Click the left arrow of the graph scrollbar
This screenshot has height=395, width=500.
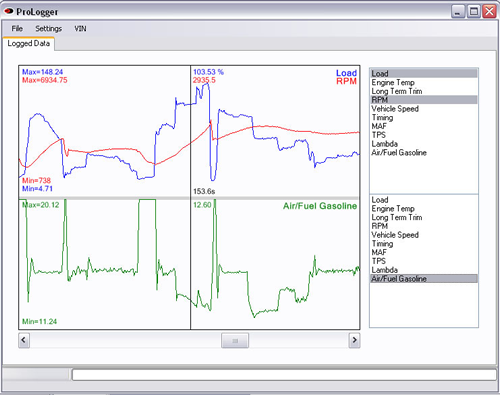coord(24,340)
